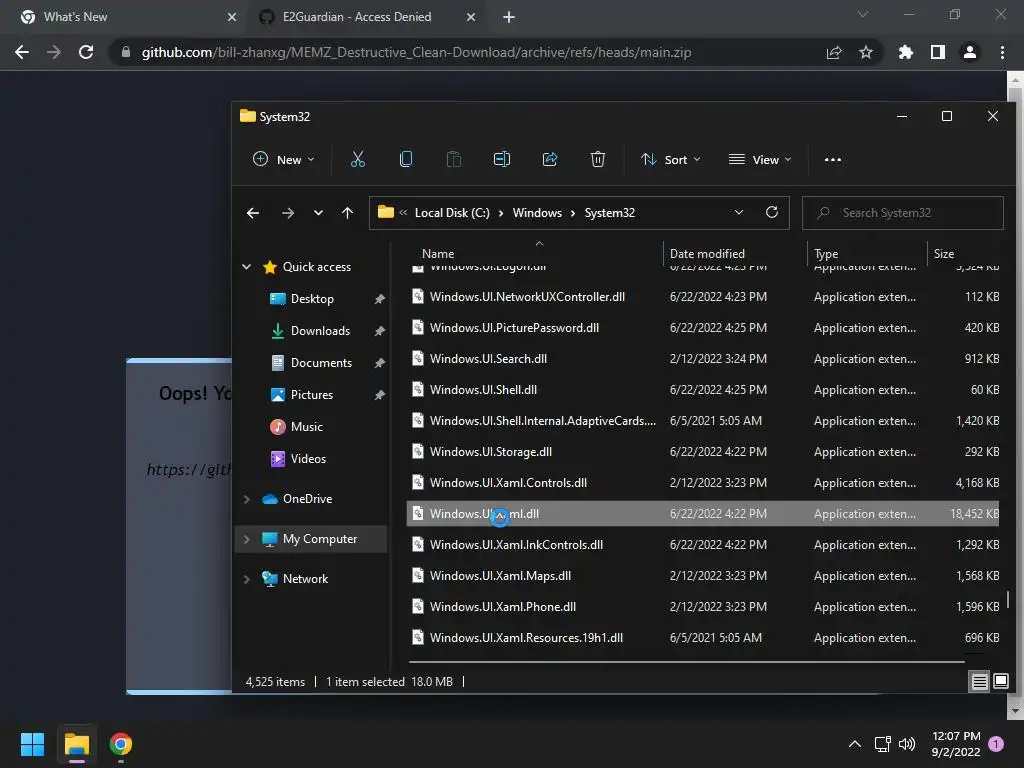Expand the My Computer tree node
The image size is (1024, 768).
pos(246,539)
